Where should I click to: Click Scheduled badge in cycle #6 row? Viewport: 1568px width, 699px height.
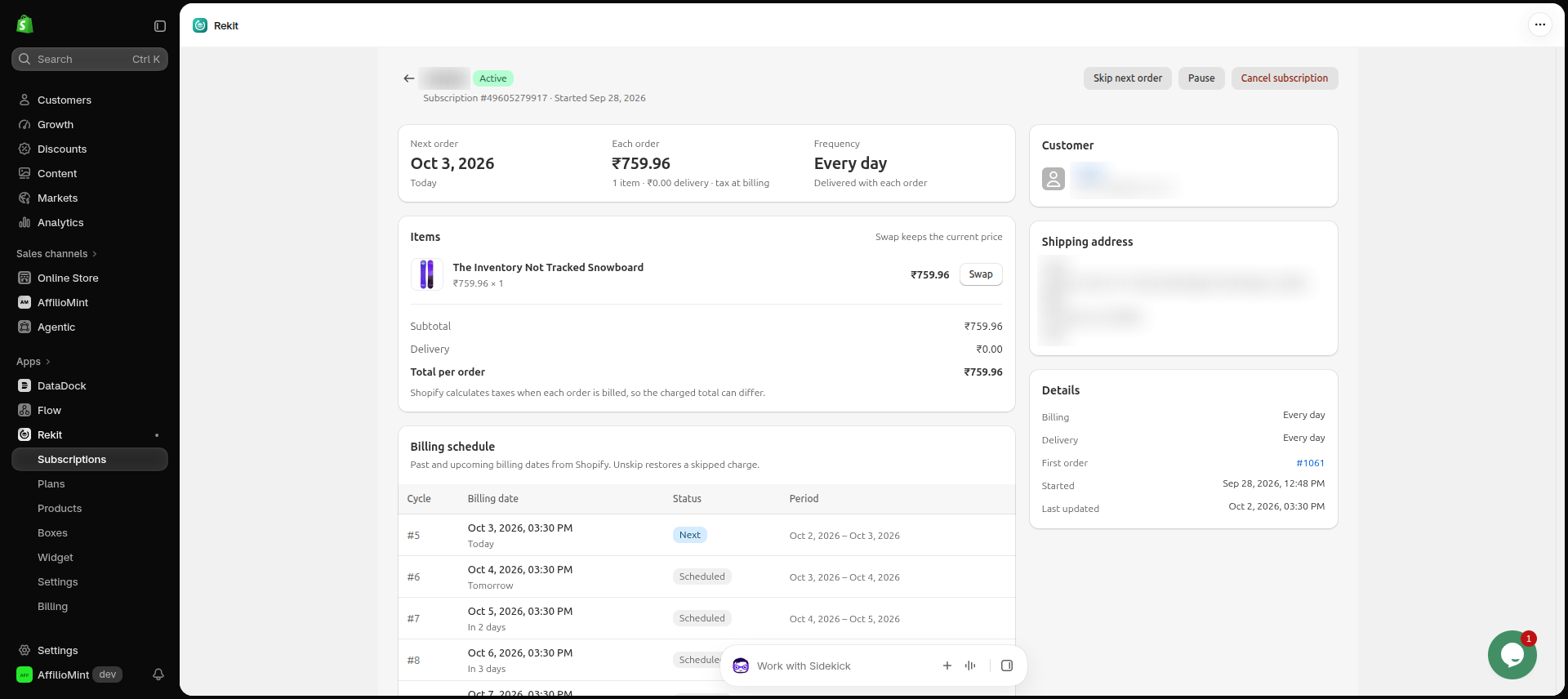702,577
